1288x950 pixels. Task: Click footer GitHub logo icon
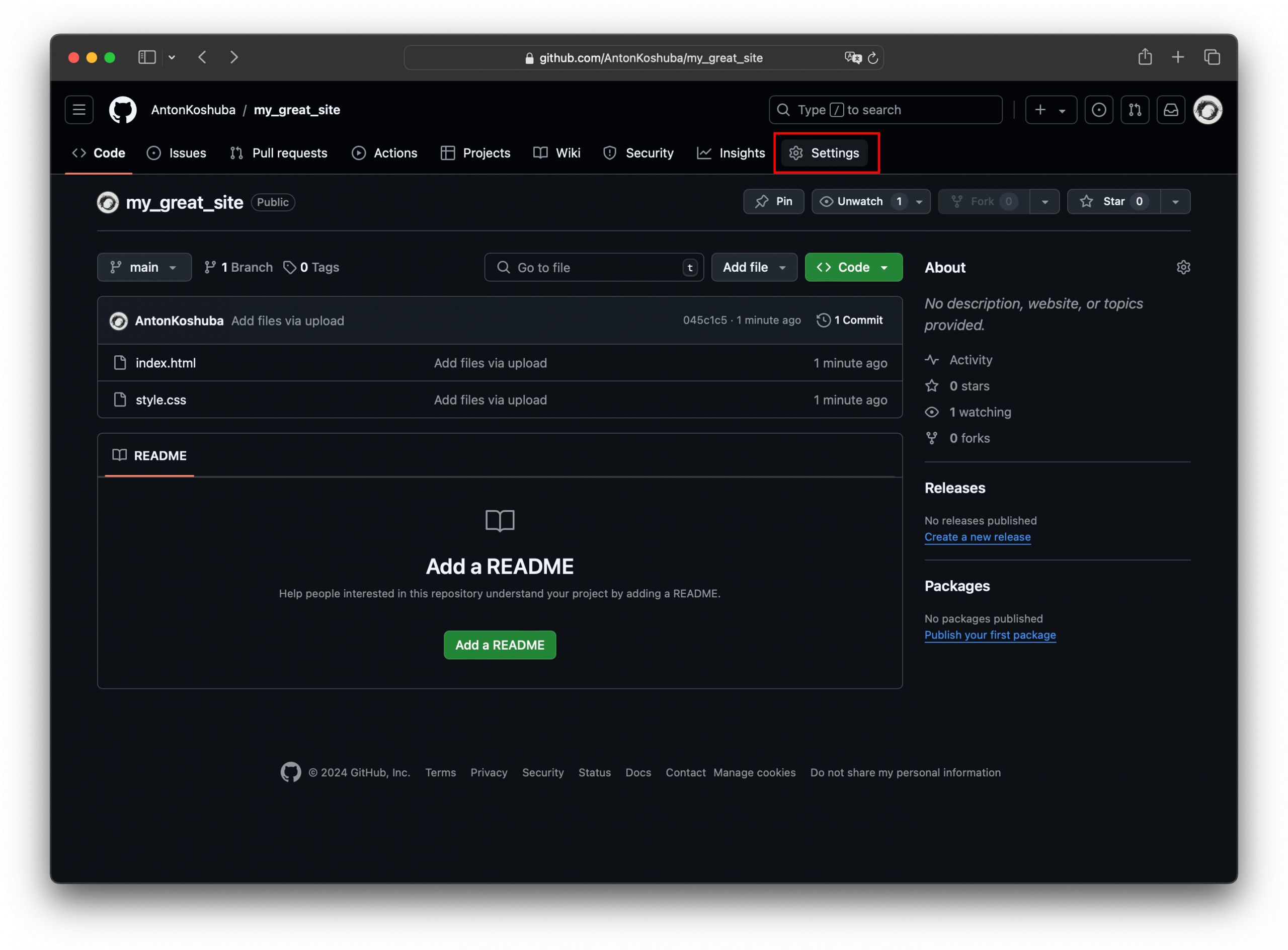291,772
